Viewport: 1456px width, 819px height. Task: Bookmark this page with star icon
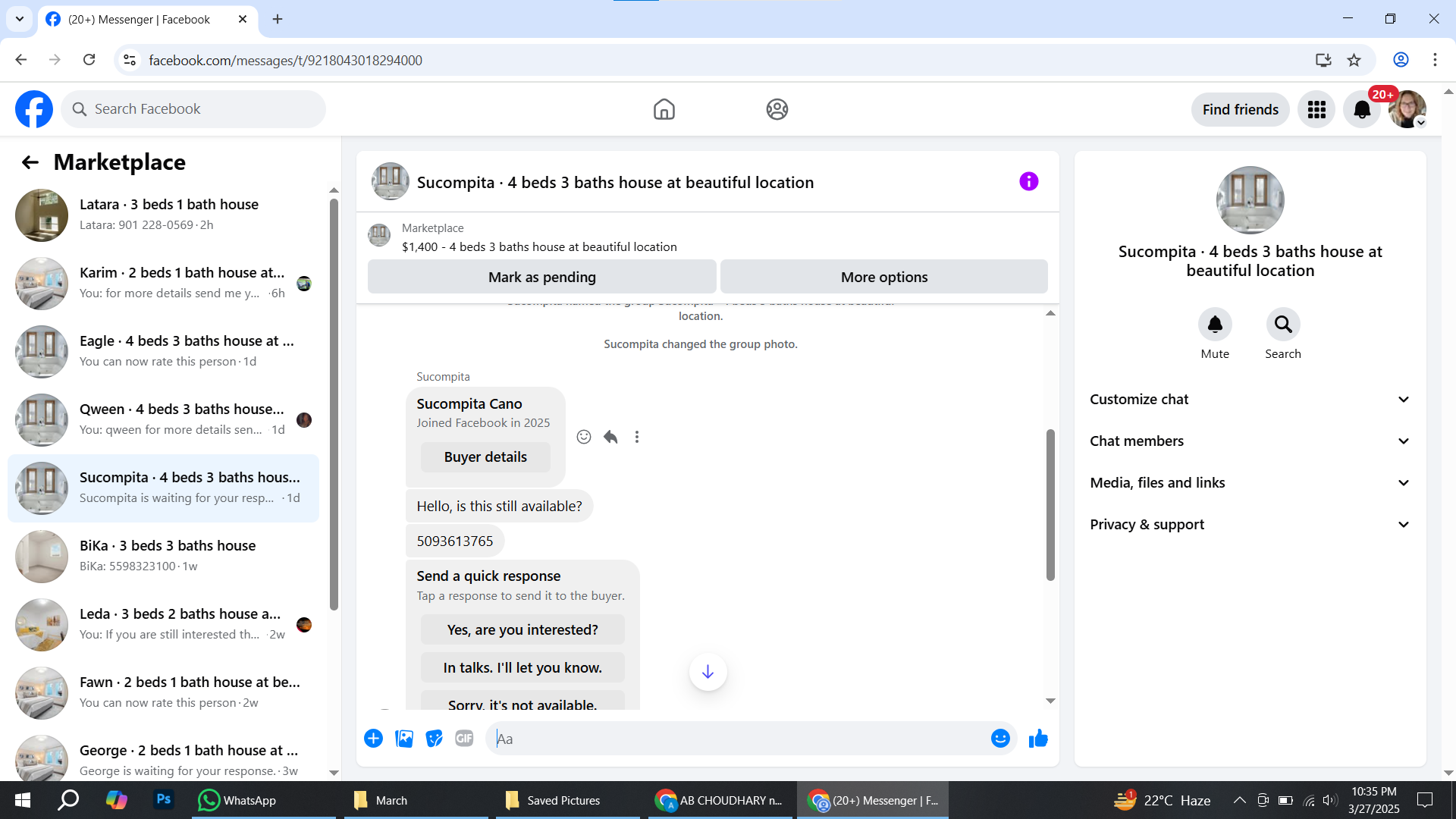1354,60
